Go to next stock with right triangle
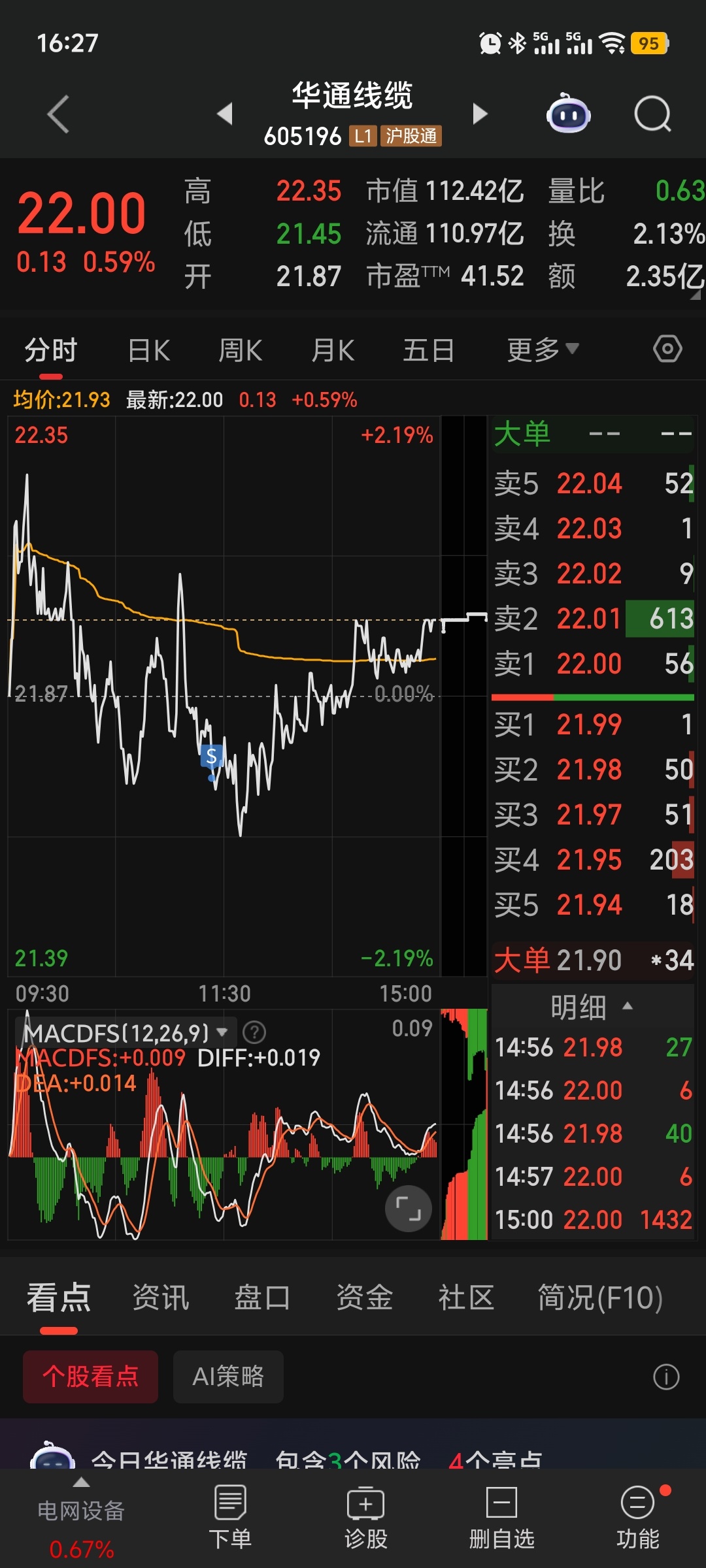The width and height of the screenshot is (706, 1568). coord(480,114)
